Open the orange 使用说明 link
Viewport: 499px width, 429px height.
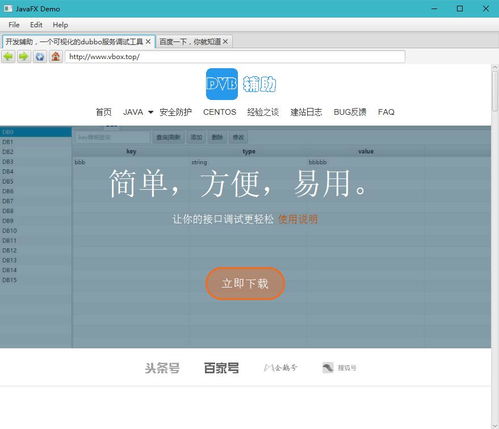(298, 219)
